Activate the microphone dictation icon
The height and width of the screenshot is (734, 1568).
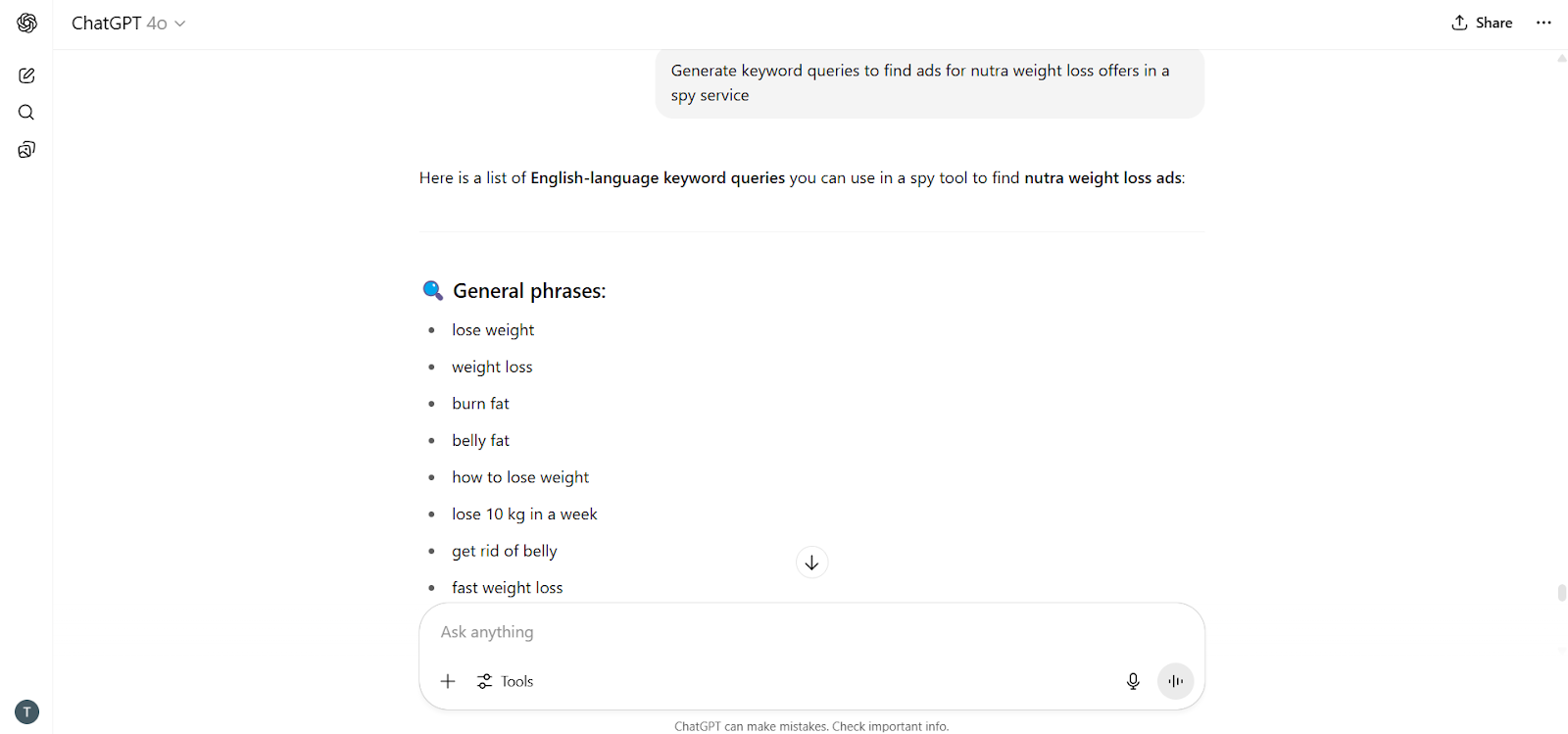(x=1133, y=681)
